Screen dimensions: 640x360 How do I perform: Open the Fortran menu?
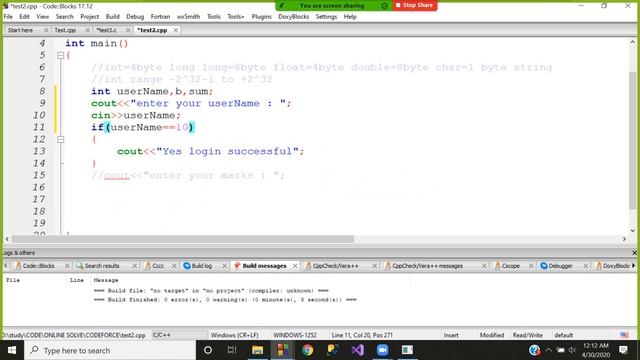tap(160, 17)
